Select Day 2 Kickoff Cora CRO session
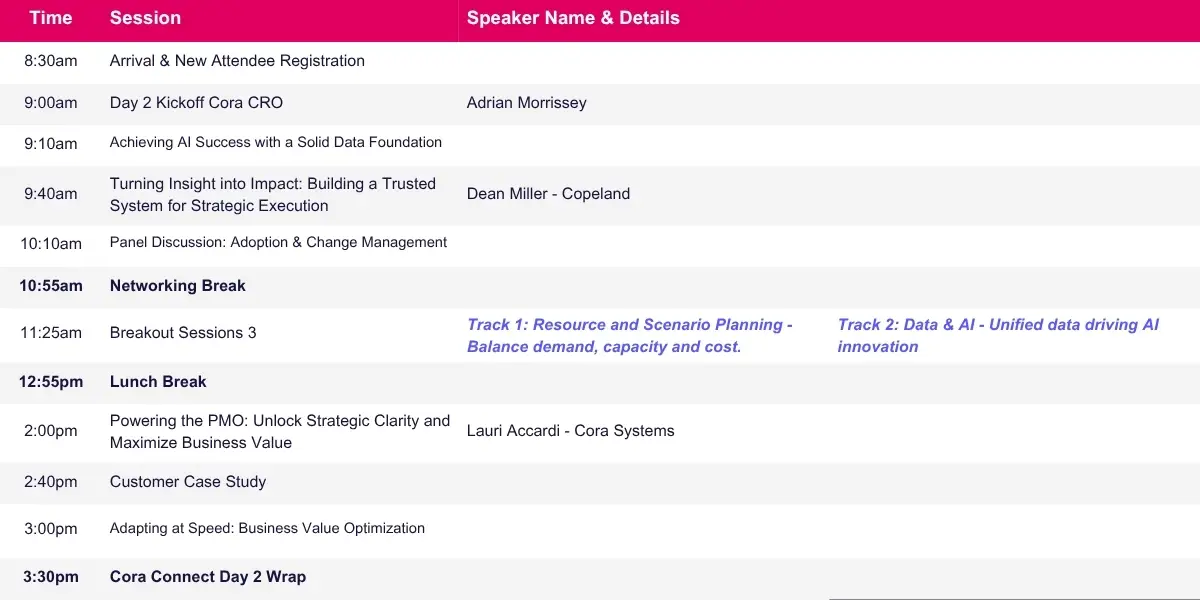 (196, 103)
